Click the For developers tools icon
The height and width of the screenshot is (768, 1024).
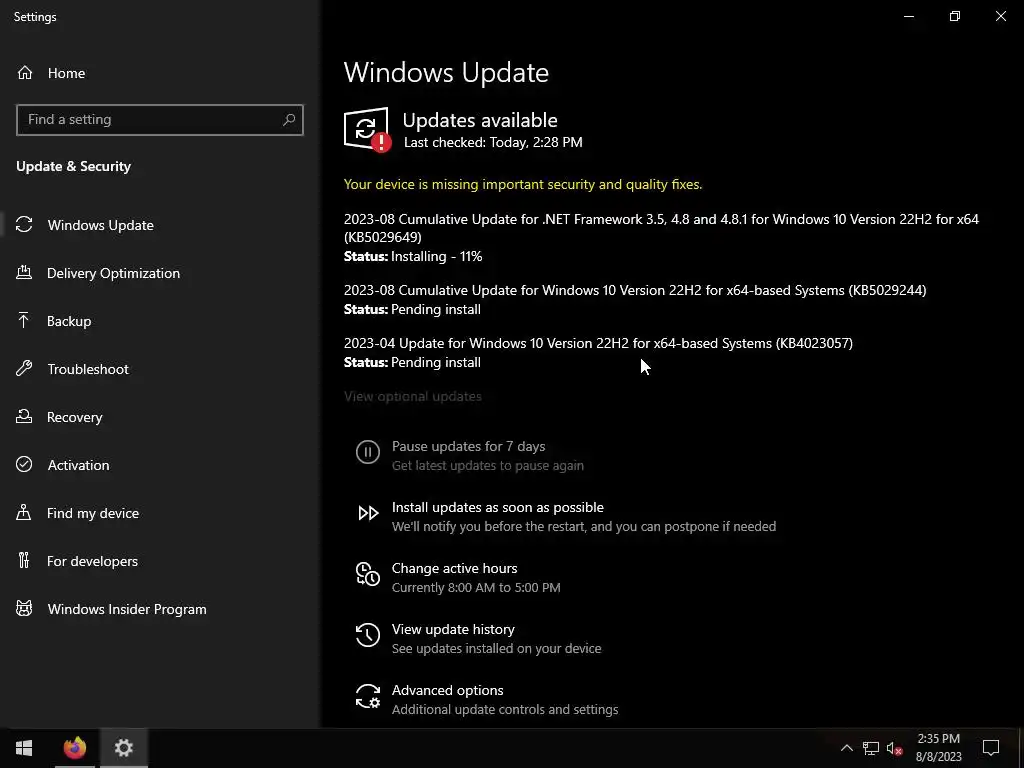24,560
